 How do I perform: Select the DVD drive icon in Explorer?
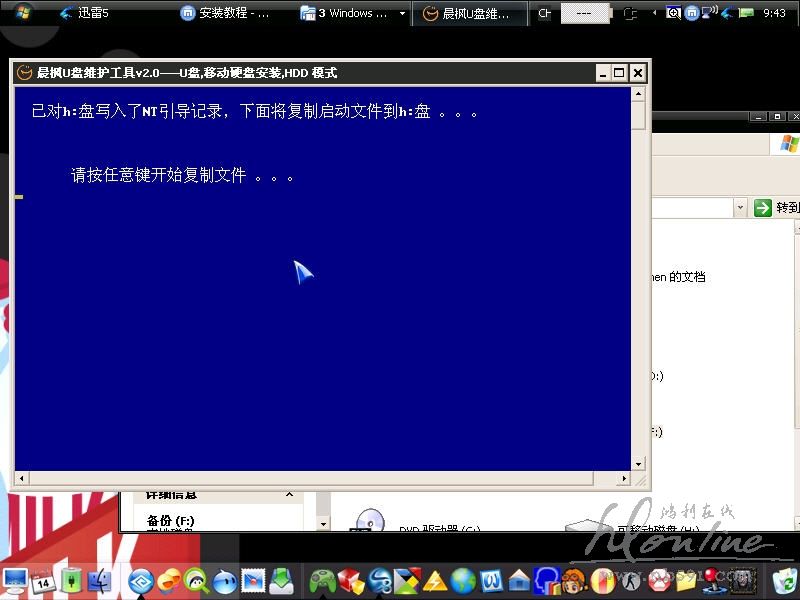point(369,520)
